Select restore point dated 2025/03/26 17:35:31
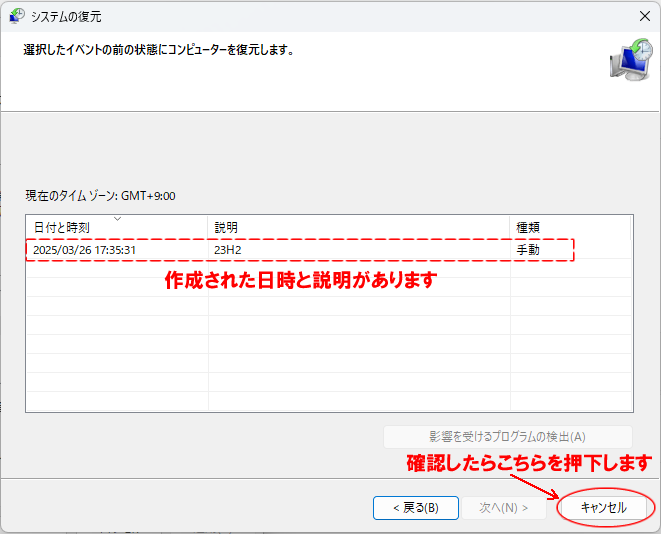Viewport: 661px width, 534px height. click(x=329, y=250)
